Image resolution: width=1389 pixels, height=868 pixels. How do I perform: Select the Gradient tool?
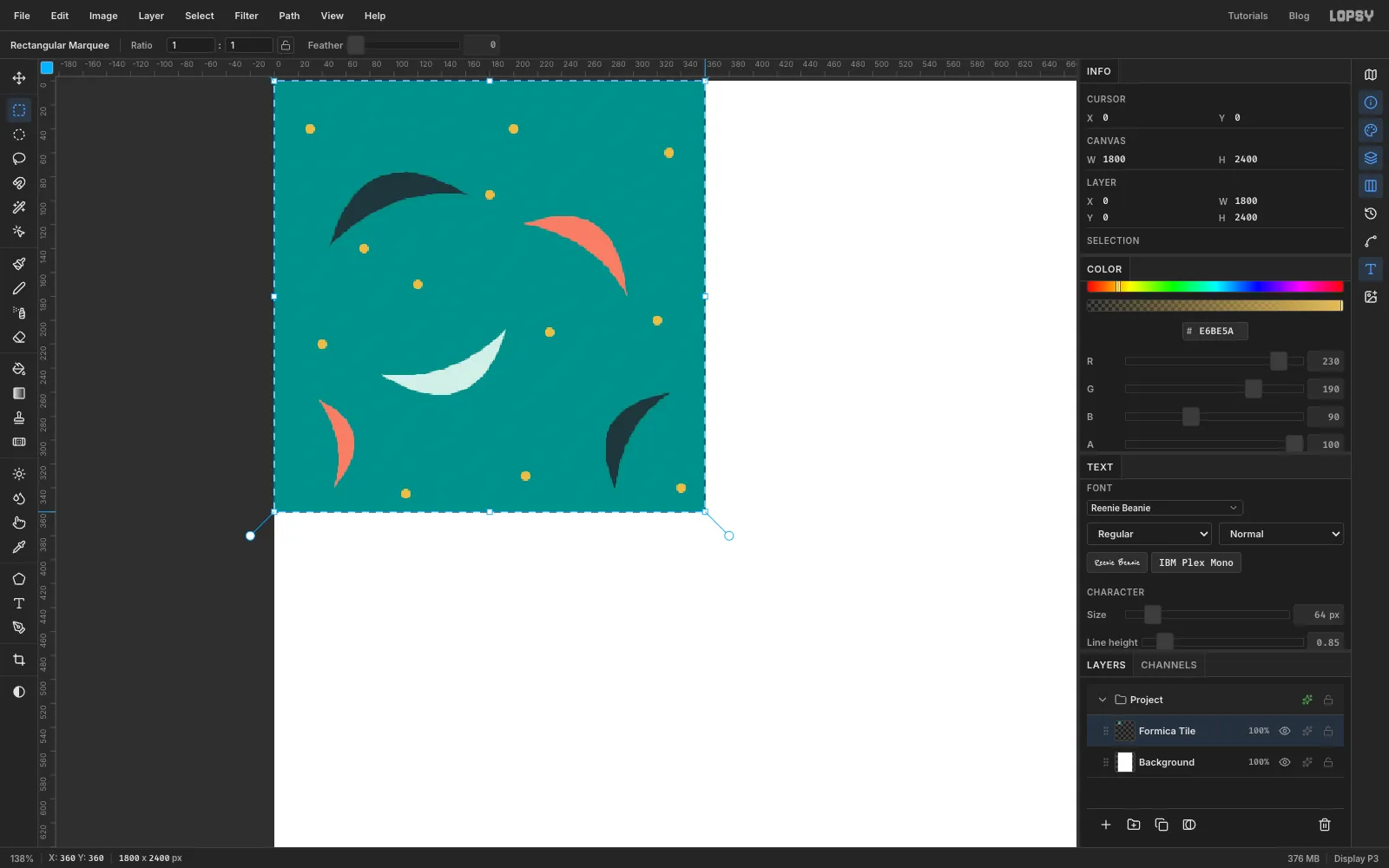coord(19,393)
